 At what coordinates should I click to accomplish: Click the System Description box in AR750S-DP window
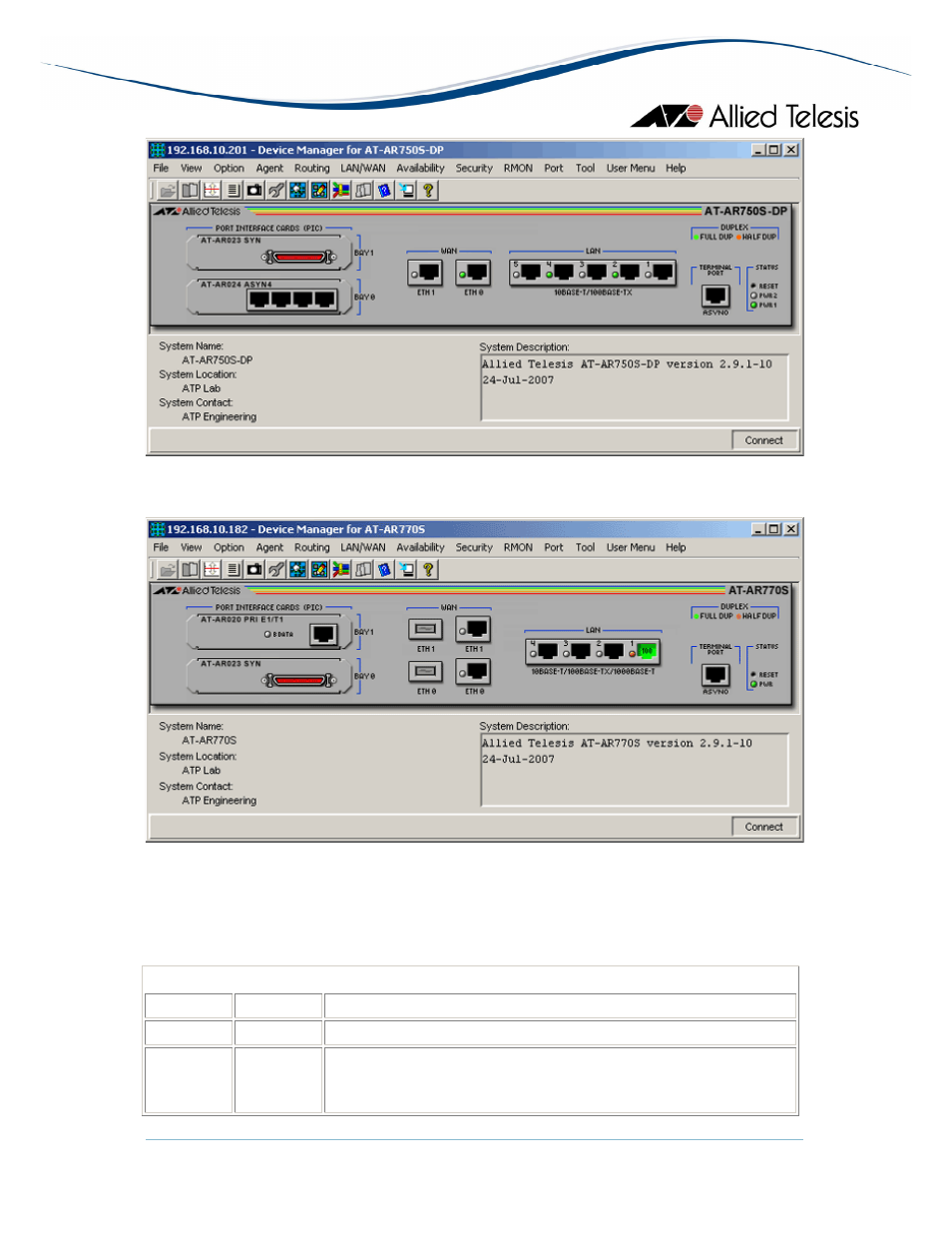click(x=635, y=387)
